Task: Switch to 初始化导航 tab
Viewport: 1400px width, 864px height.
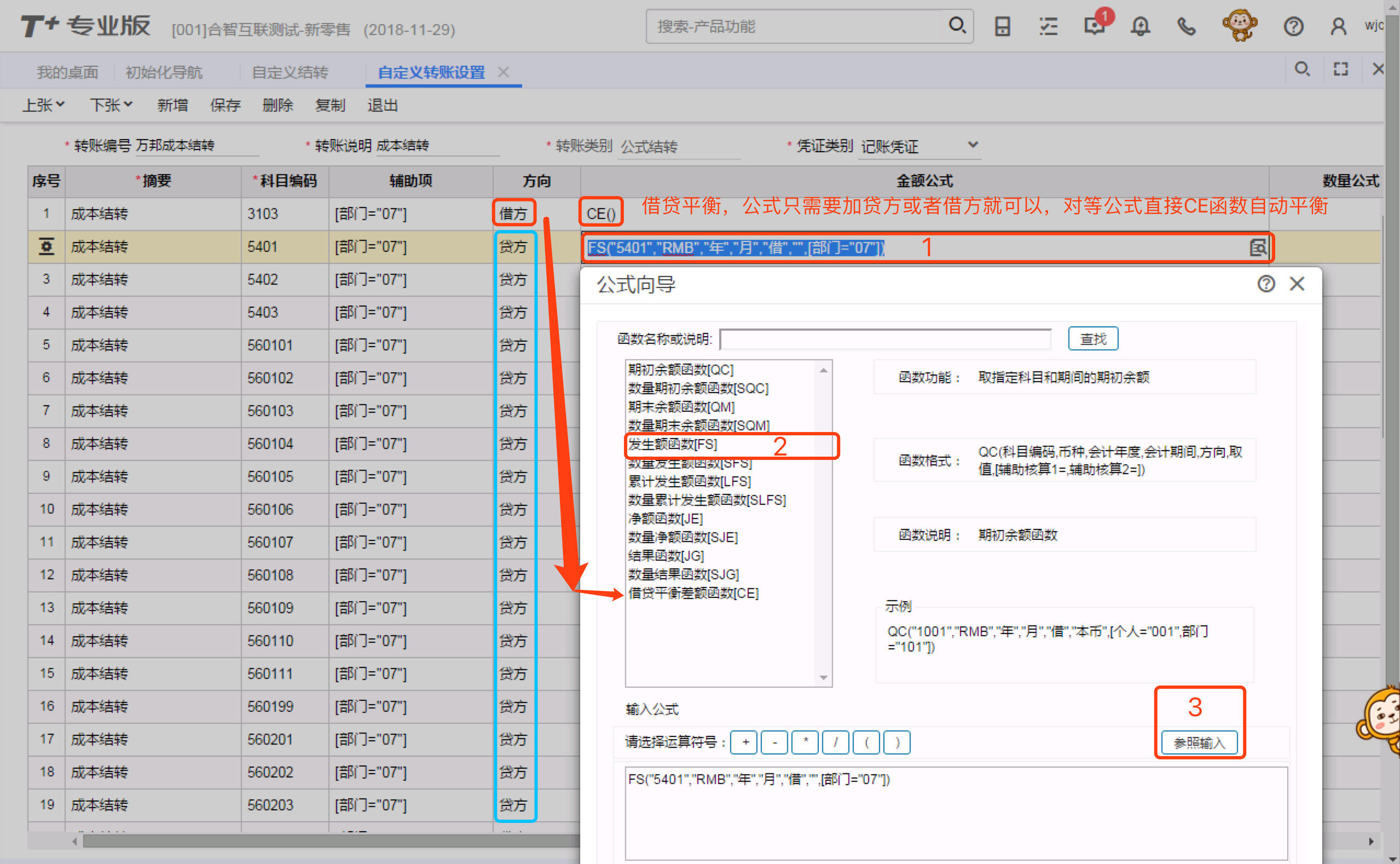Action: pyautogui.click(x=164, y=73)
